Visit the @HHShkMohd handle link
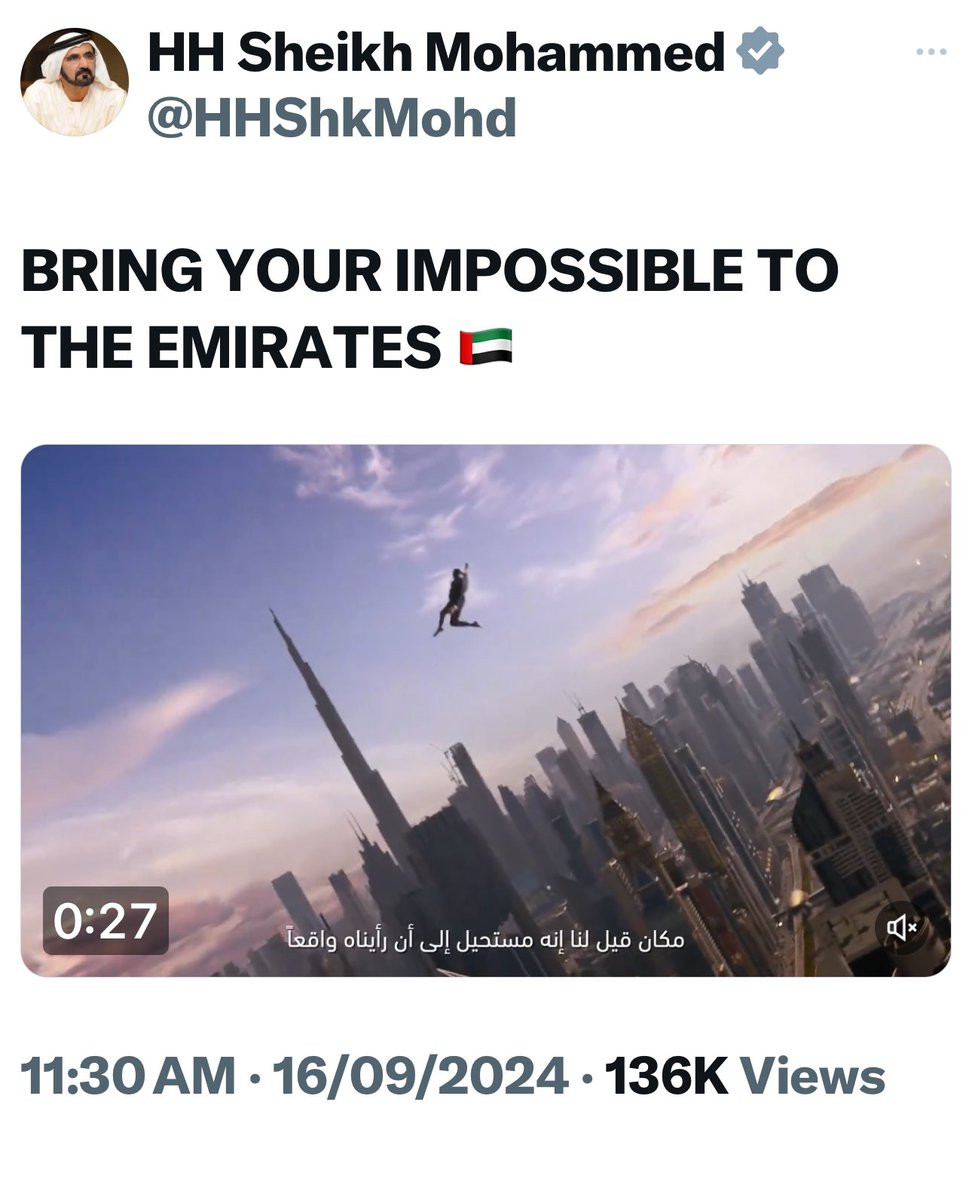Viewport: 972px width, 1200px height. (332, 118)
